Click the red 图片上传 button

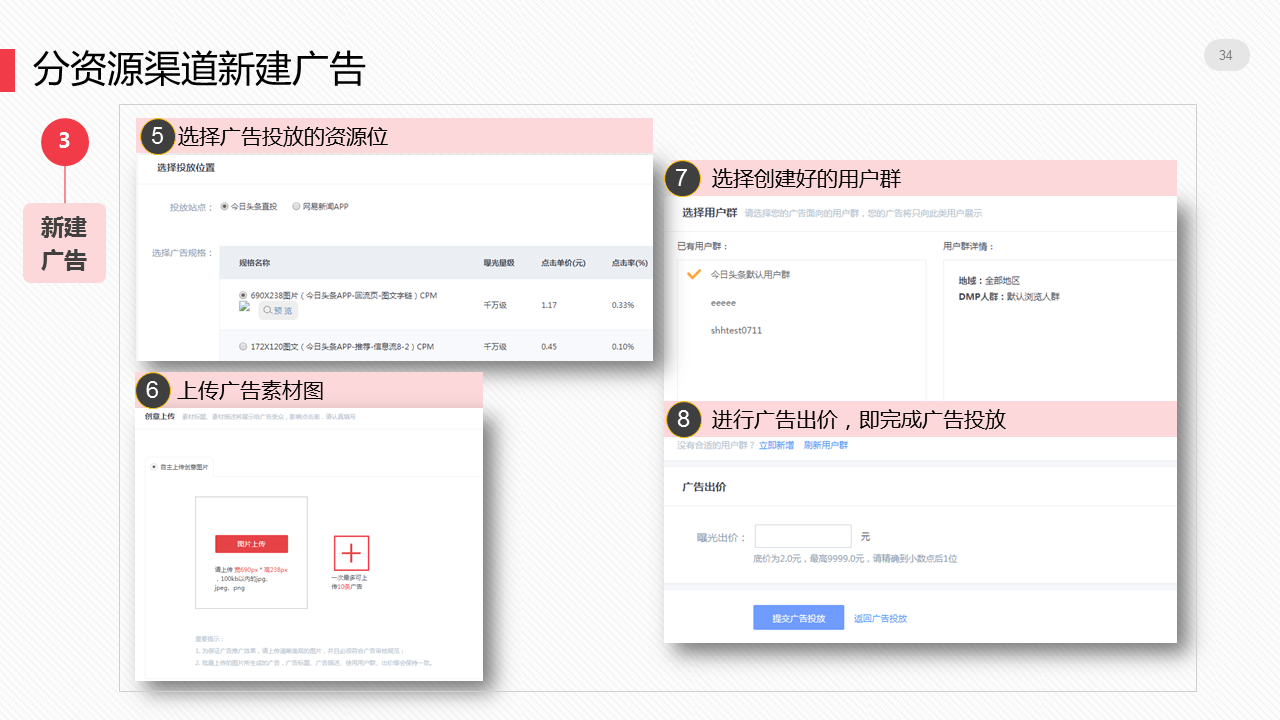[251, 544]
